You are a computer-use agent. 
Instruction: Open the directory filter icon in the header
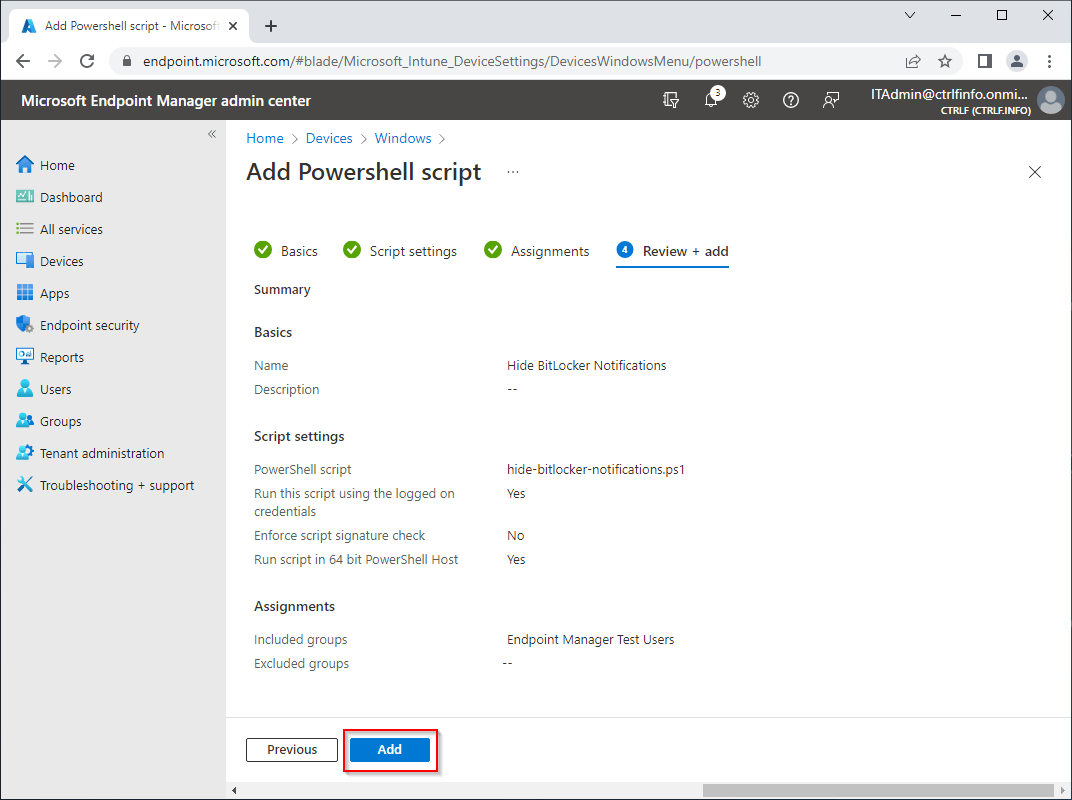coord(671,100)
